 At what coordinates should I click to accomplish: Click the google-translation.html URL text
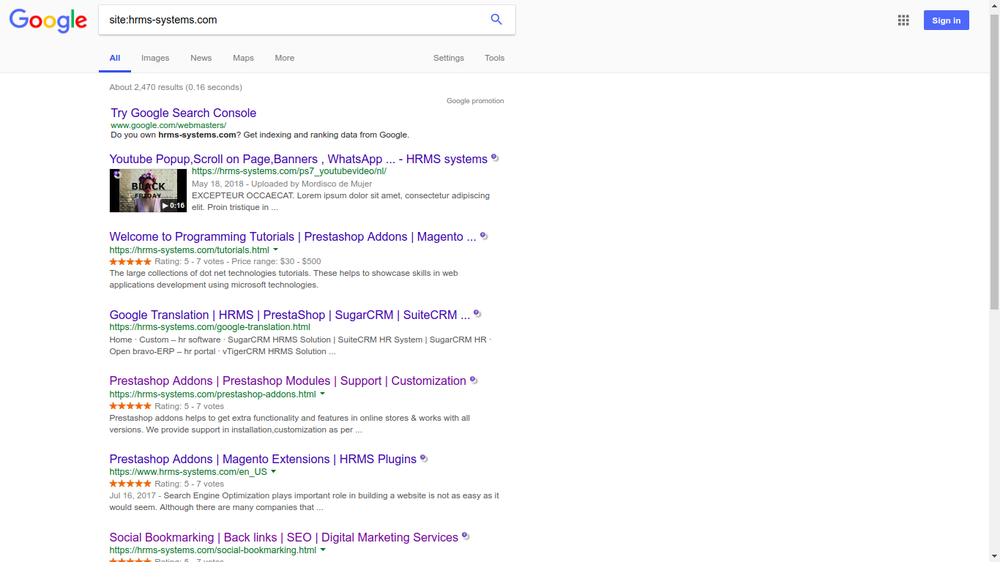pyautogui.click(x=210, y=327)
